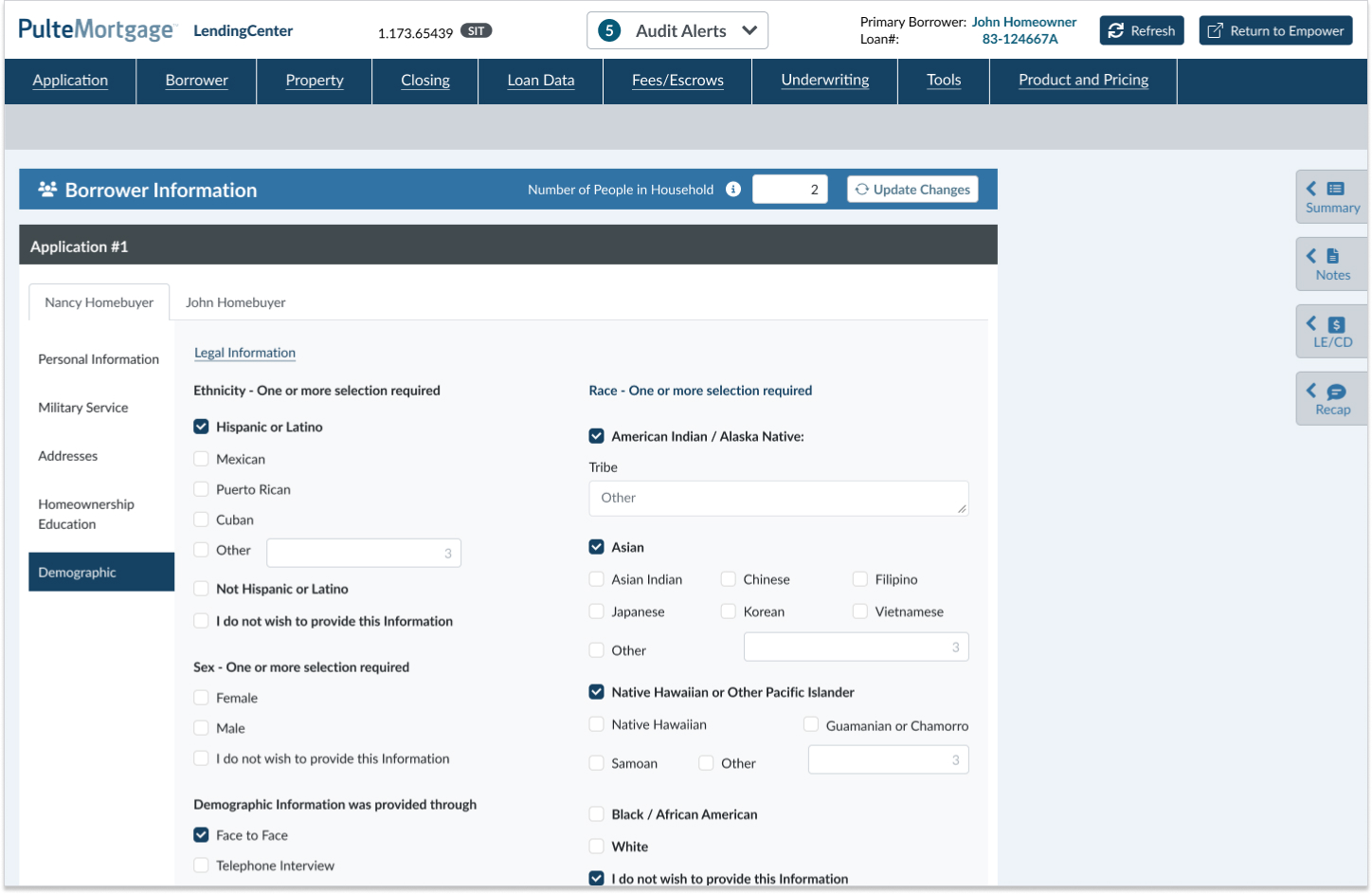Screen dimensions: 1372x894
Task: Enable the Telephone Interview checkbox
Action: 201,866
